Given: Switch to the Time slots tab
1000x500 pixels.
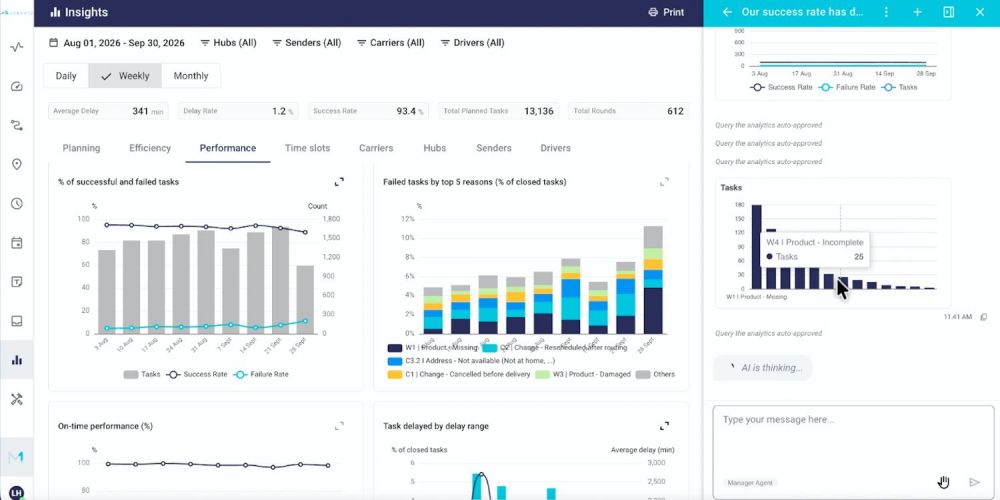Looking at the screenshot, I should click(307, 148).
